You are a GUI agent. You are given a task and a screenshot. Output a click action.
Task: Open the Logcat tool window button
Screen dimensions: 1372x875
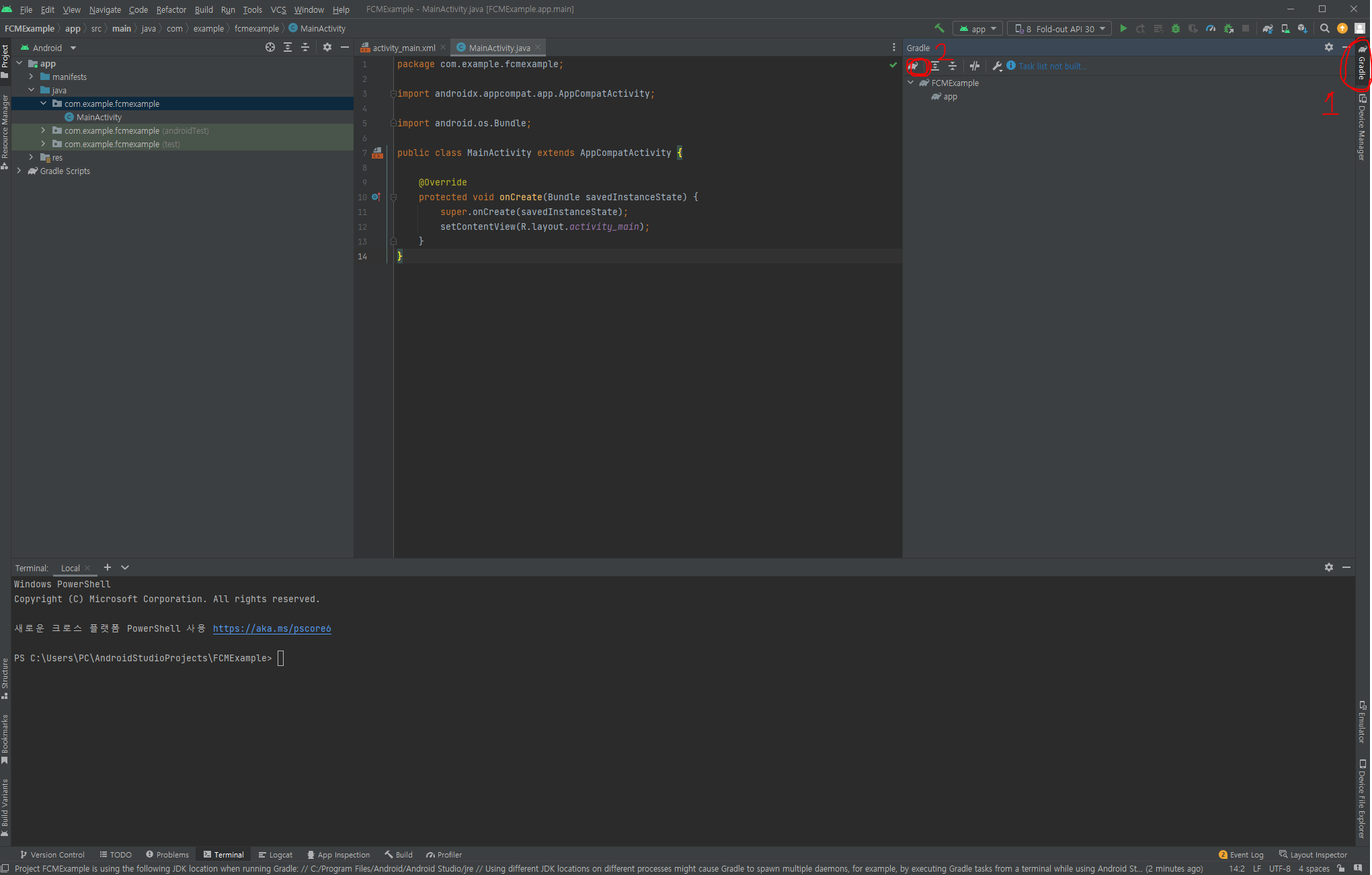[x=276, y=855]
